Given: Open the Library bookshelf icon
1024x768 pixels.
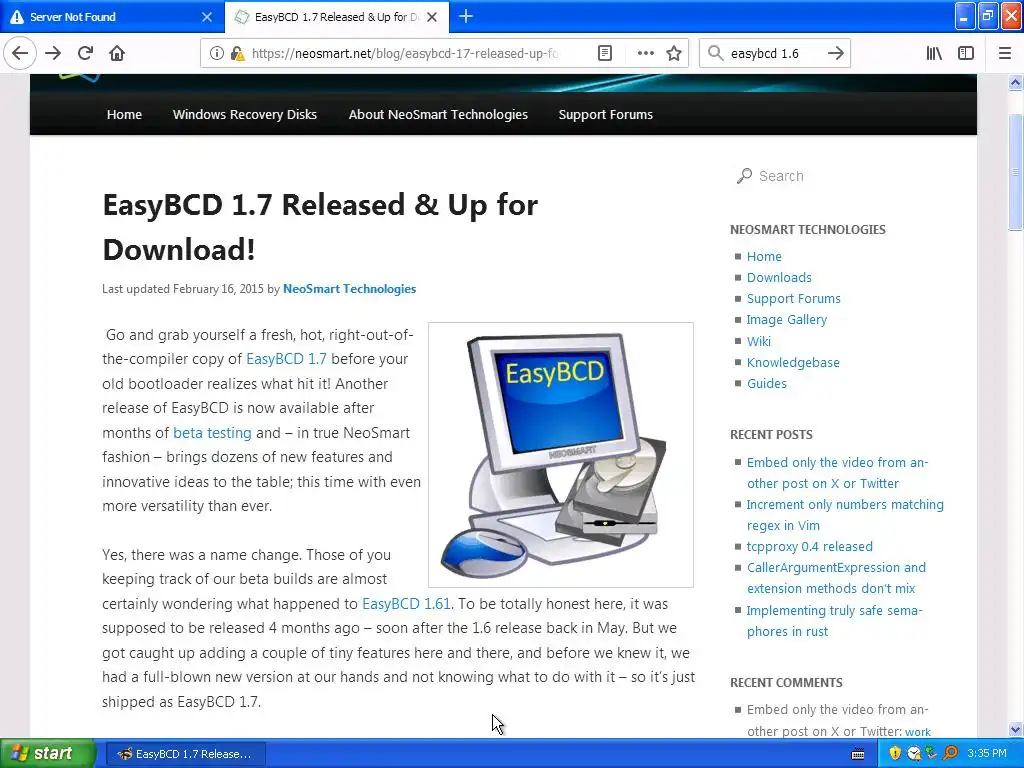Looking at the screenshot, I should pos(934,54).
